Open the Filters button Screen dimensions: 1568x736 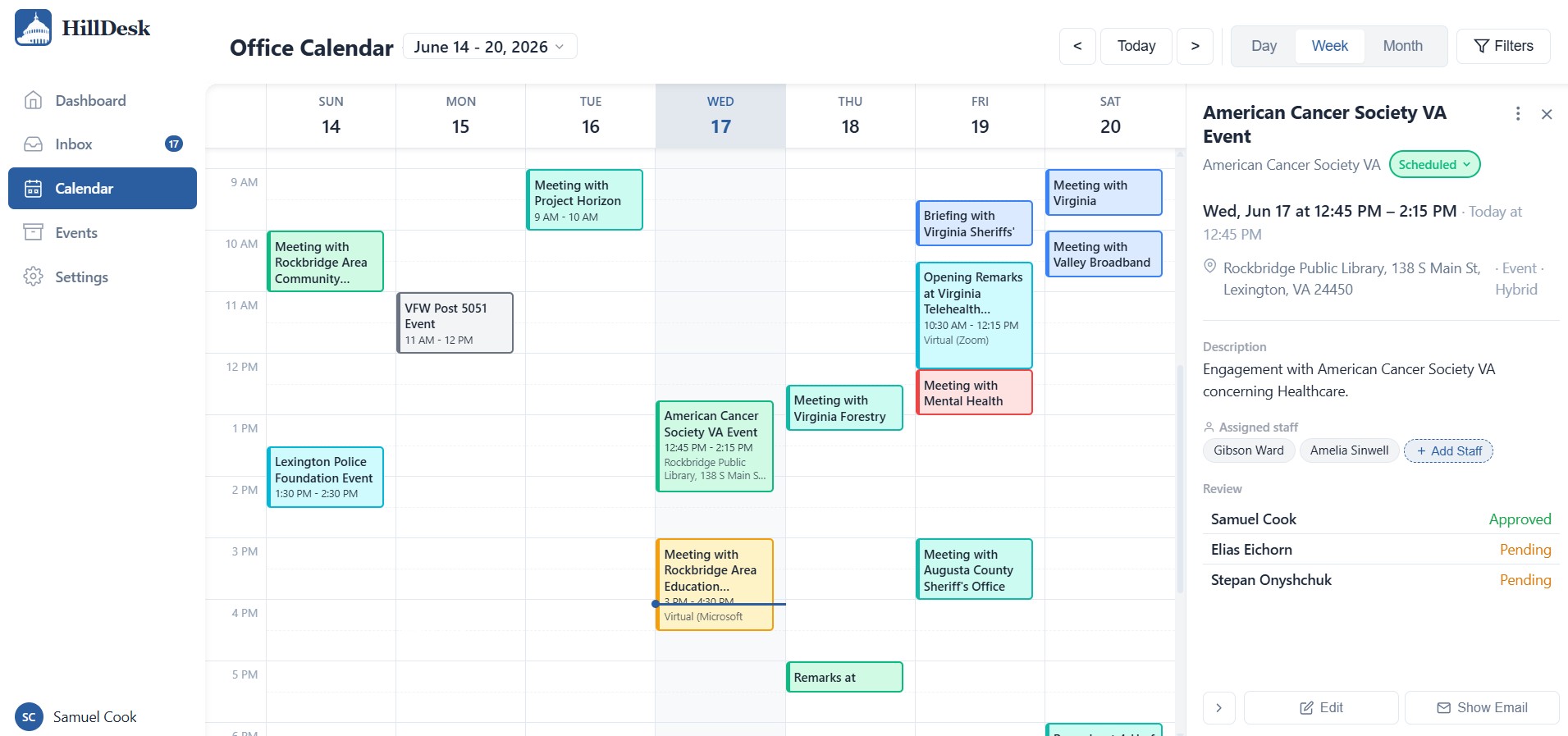1503,46
